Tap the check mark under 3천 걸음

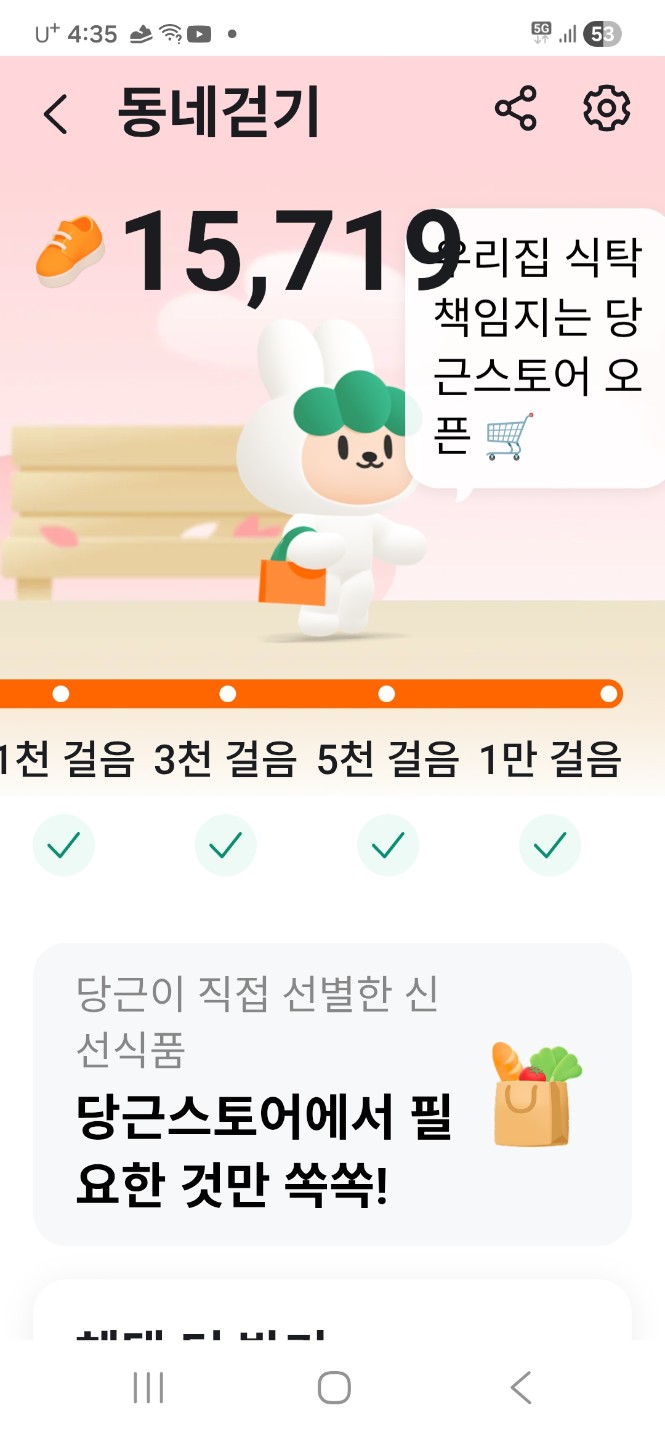point(226,846)
